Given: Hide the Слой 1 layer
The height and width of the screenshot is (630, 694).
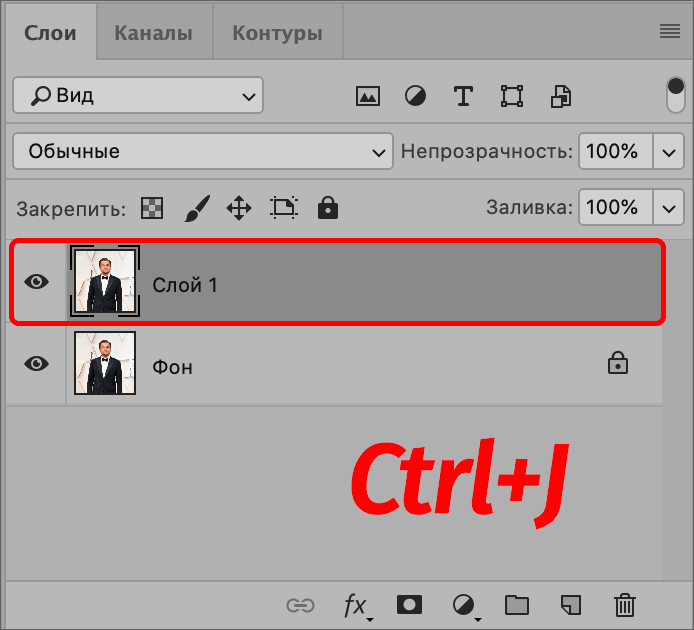Looking at the screenshot, I should [36, 282].
